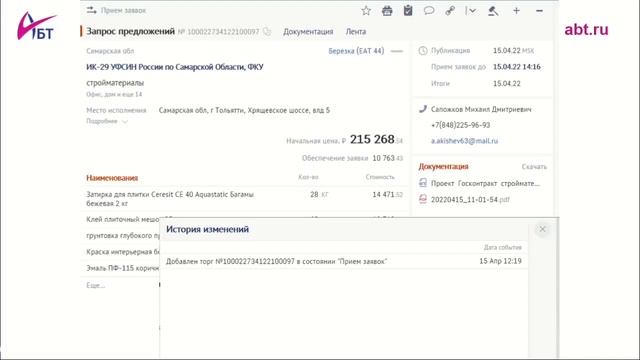640x360 pixels.
Task: Click the email a.akishev63@mail.ru
Action: click(x=464, y=141)
